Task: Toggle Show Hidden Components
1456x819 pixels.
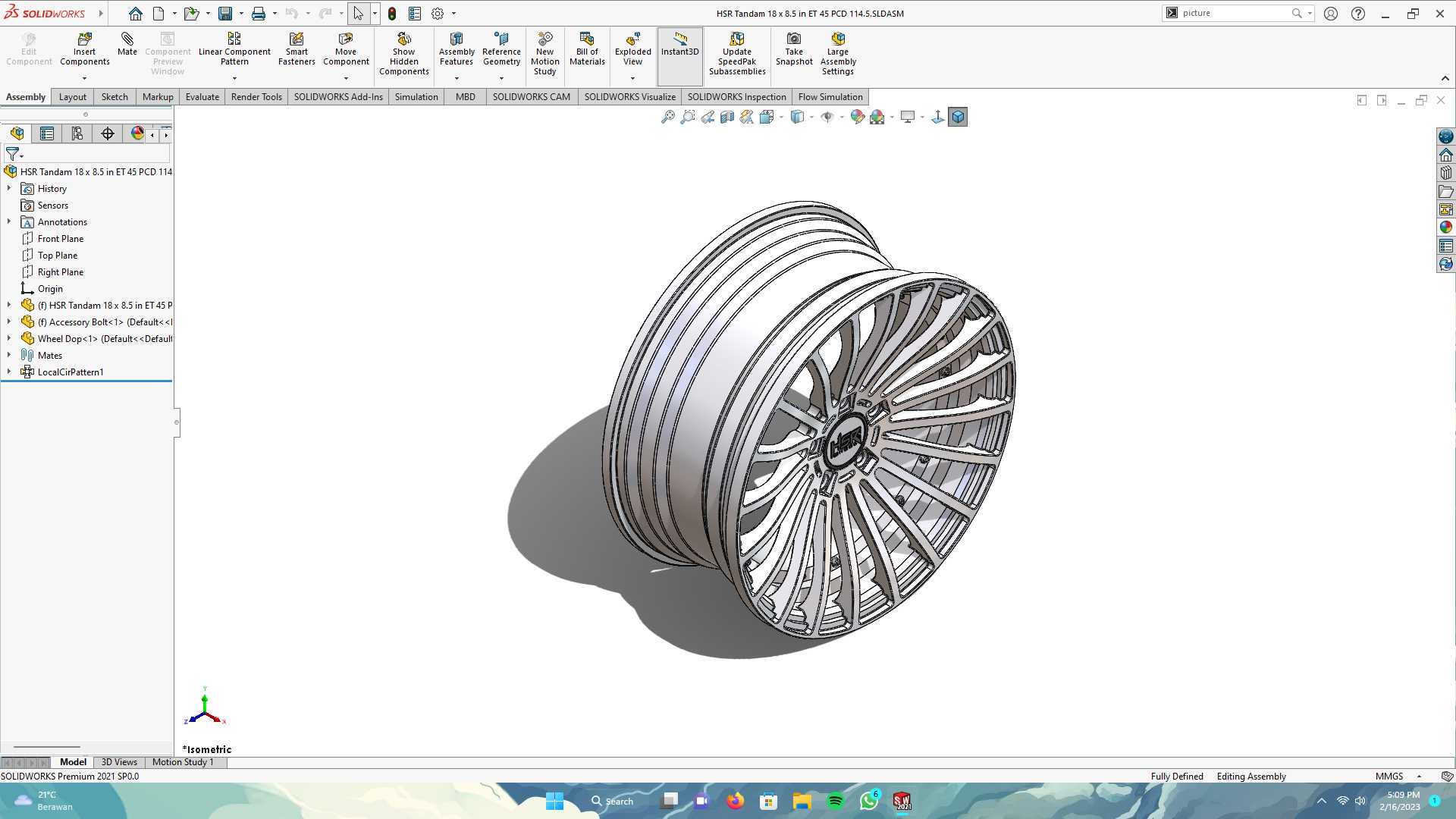Action: click(404, 53)
